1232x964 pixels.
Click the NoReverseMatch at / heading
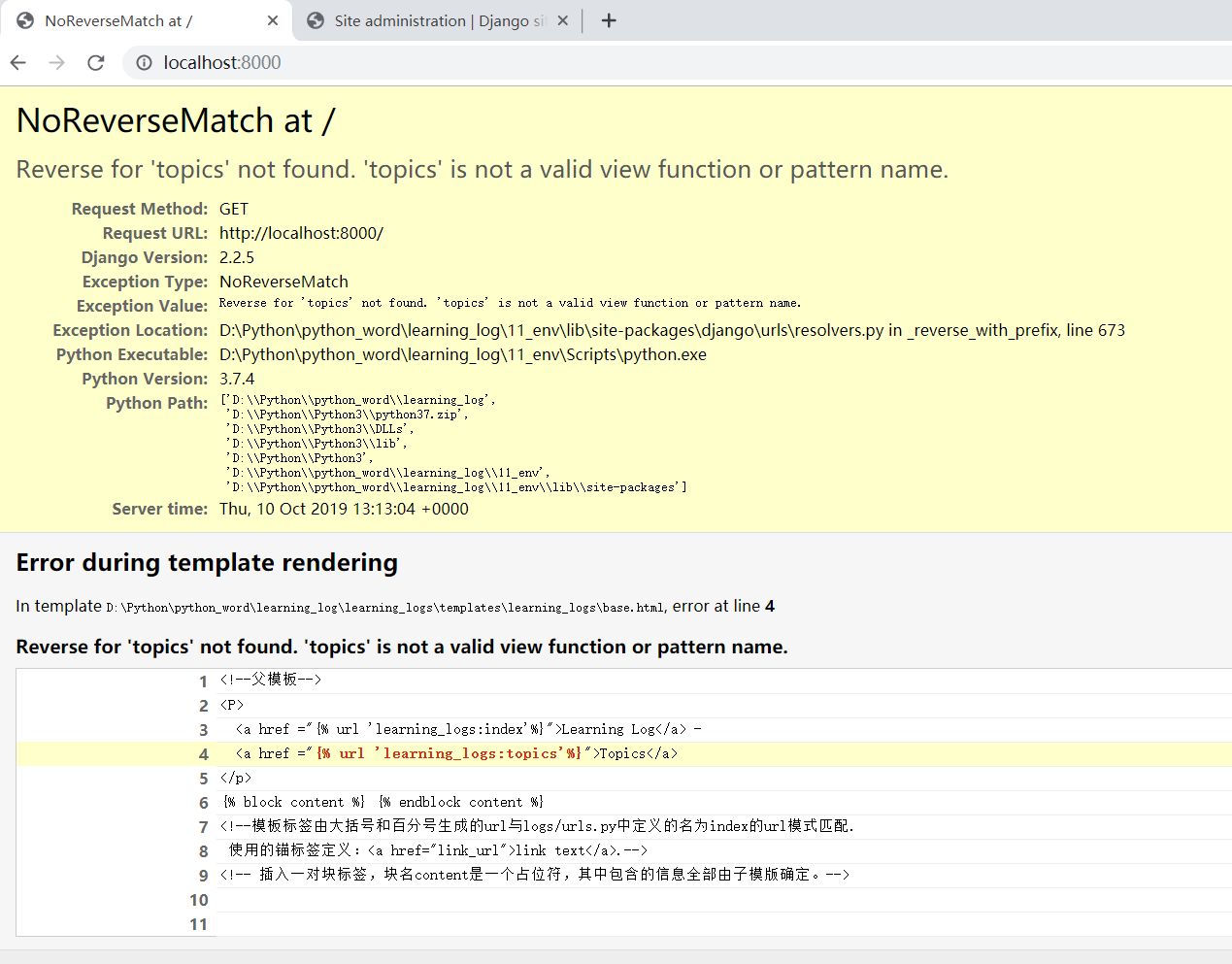pos(176,120)
